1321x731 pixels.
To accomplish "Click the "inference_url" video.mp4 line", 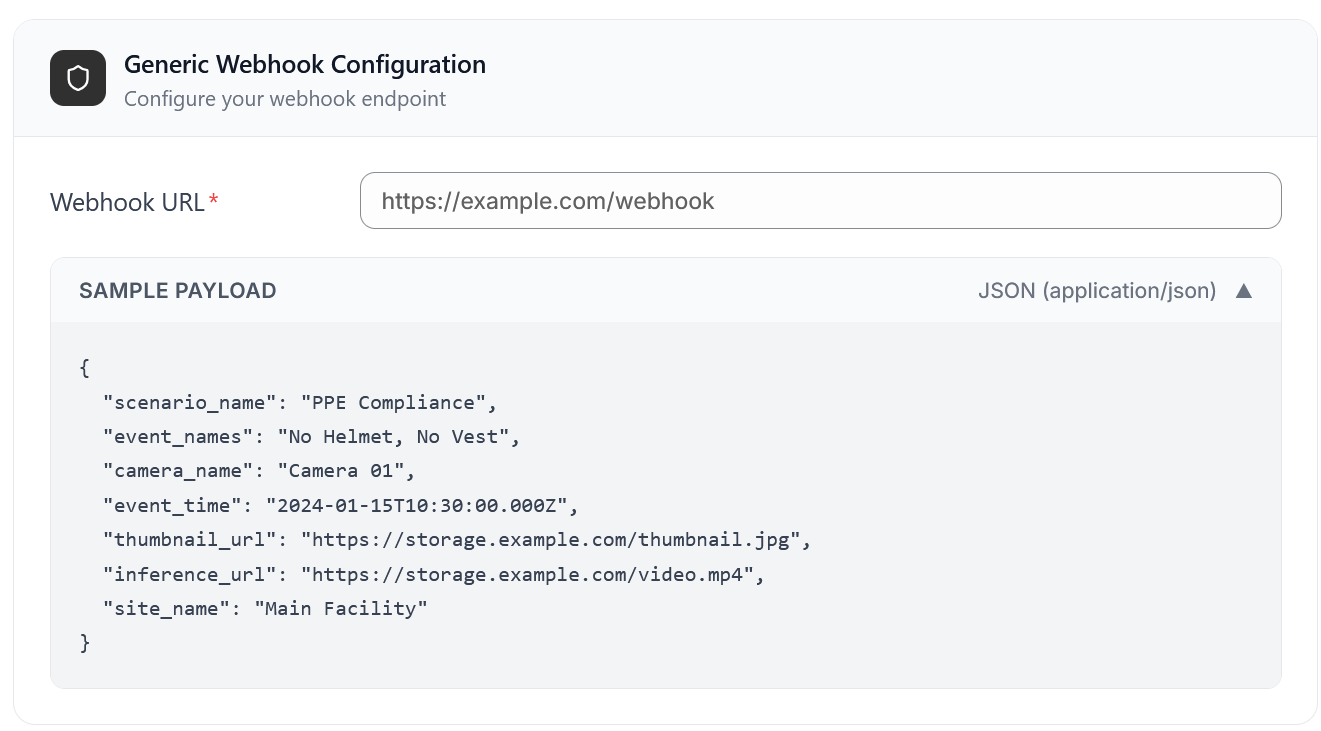I will (x=434, y=575).
